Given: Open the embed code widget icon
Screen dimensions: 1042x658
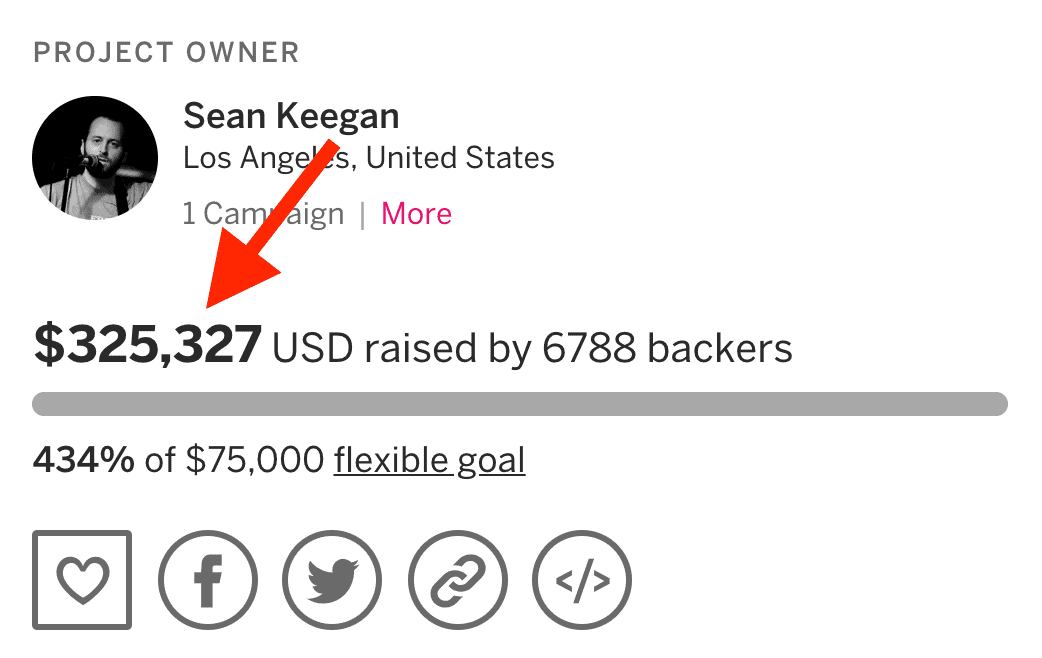Looking at the screenshot, I should click(582, 580).
